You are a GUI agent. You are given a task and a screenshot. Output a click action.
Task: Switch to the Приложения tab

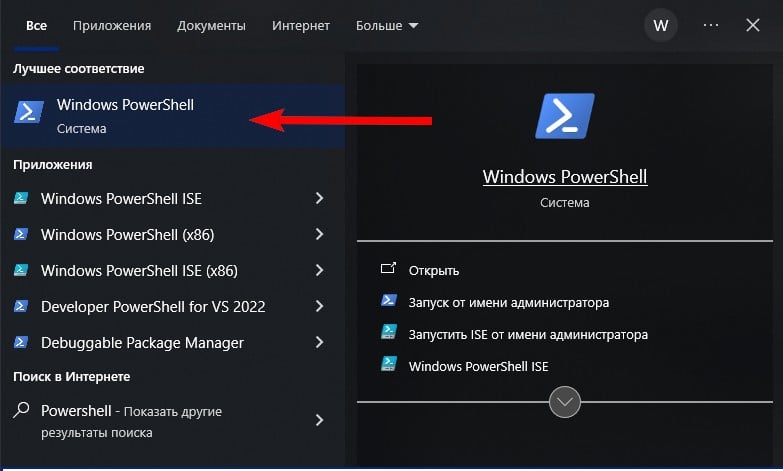point(112,26)
